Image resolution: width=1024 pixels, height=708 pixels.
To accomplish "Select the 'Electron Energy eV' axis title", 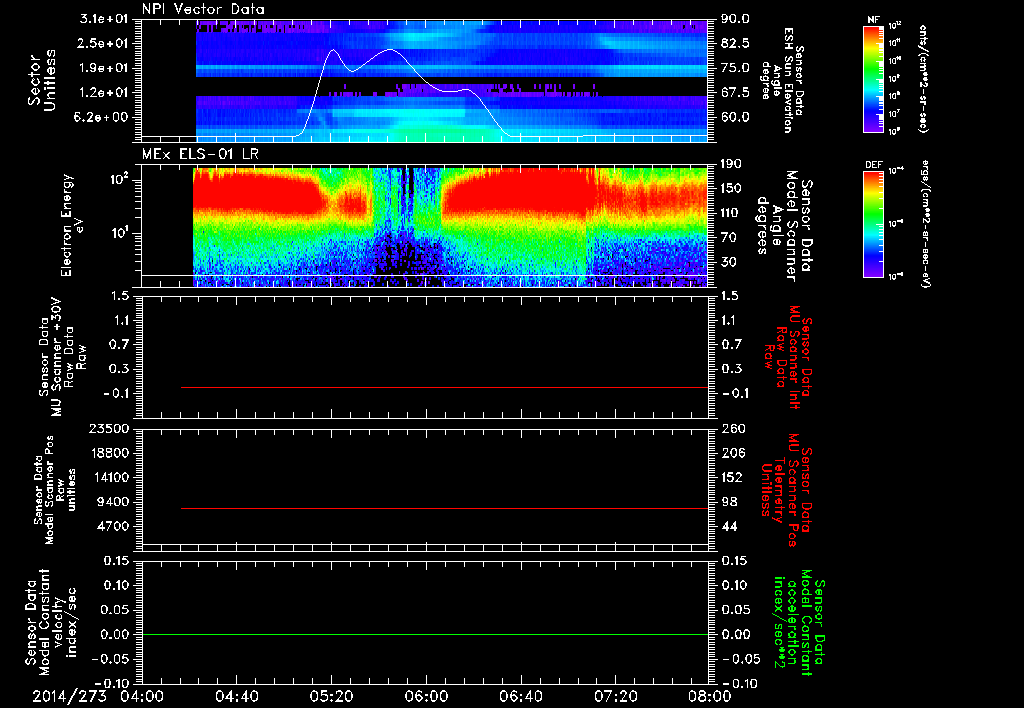I will pyautogui.click(x=71, y=225).
